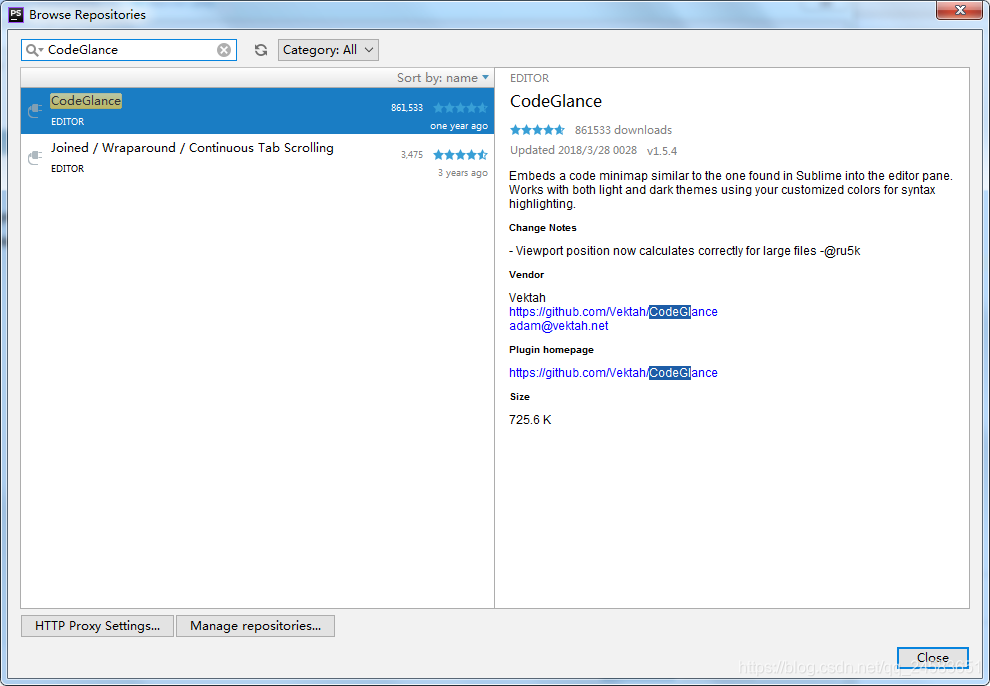
Task: Select Joined / Wraparound / Continuous Tab Scrolling
Action: [258, 157]
